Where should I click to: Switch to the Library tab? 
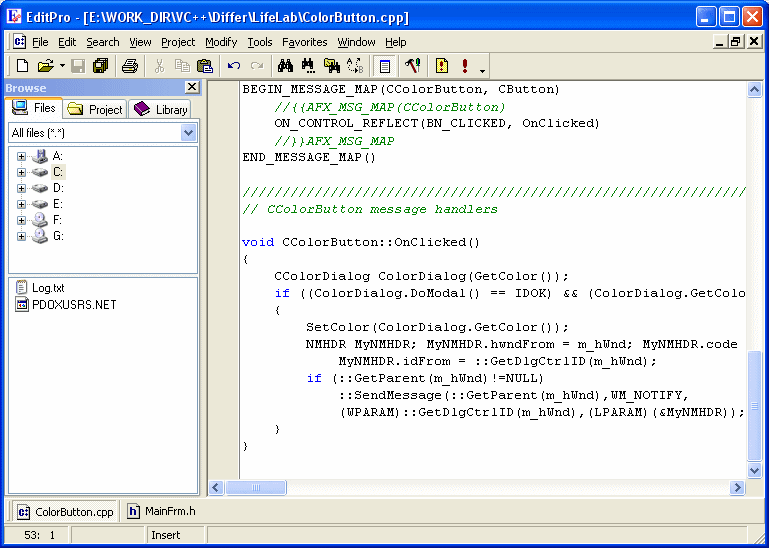tap(161, 109)
